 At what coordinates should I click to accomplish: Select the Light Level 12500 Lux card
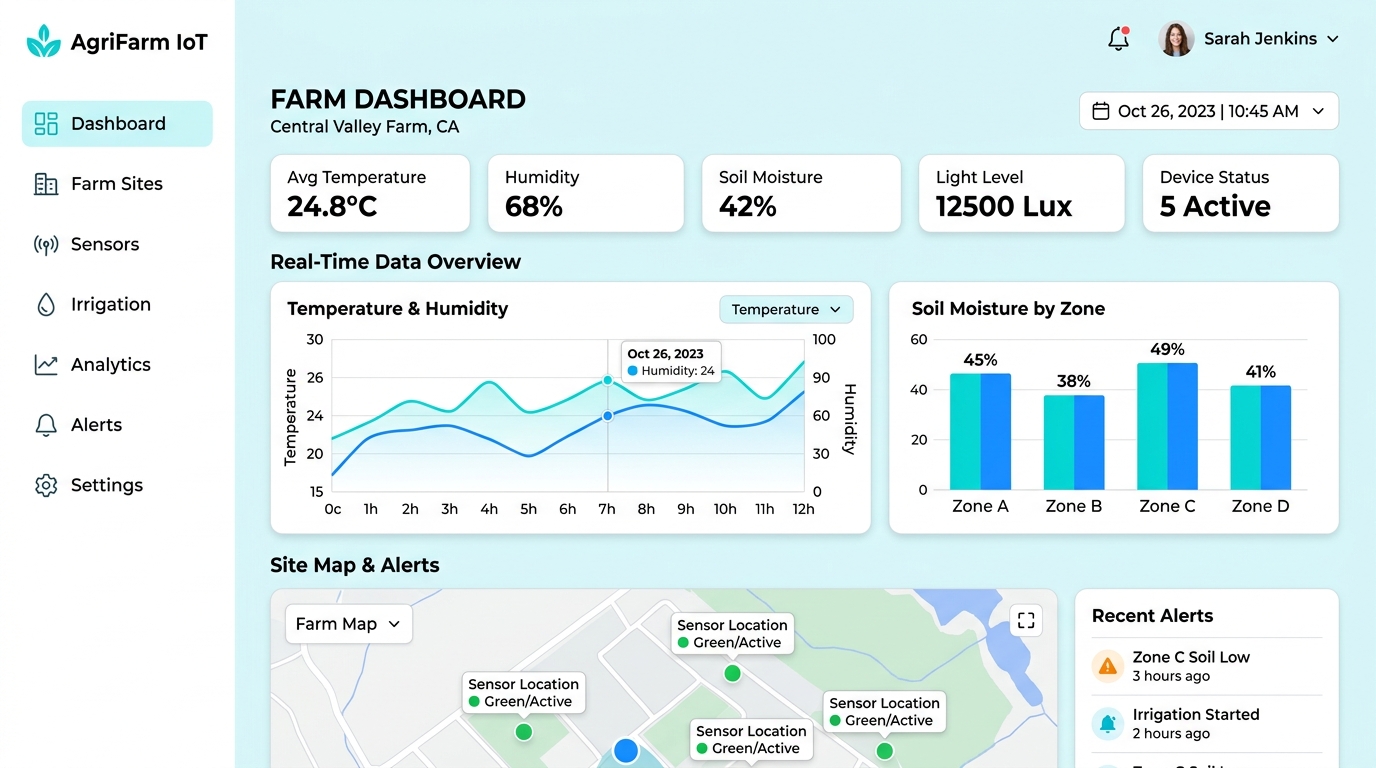coord(1021,193)
